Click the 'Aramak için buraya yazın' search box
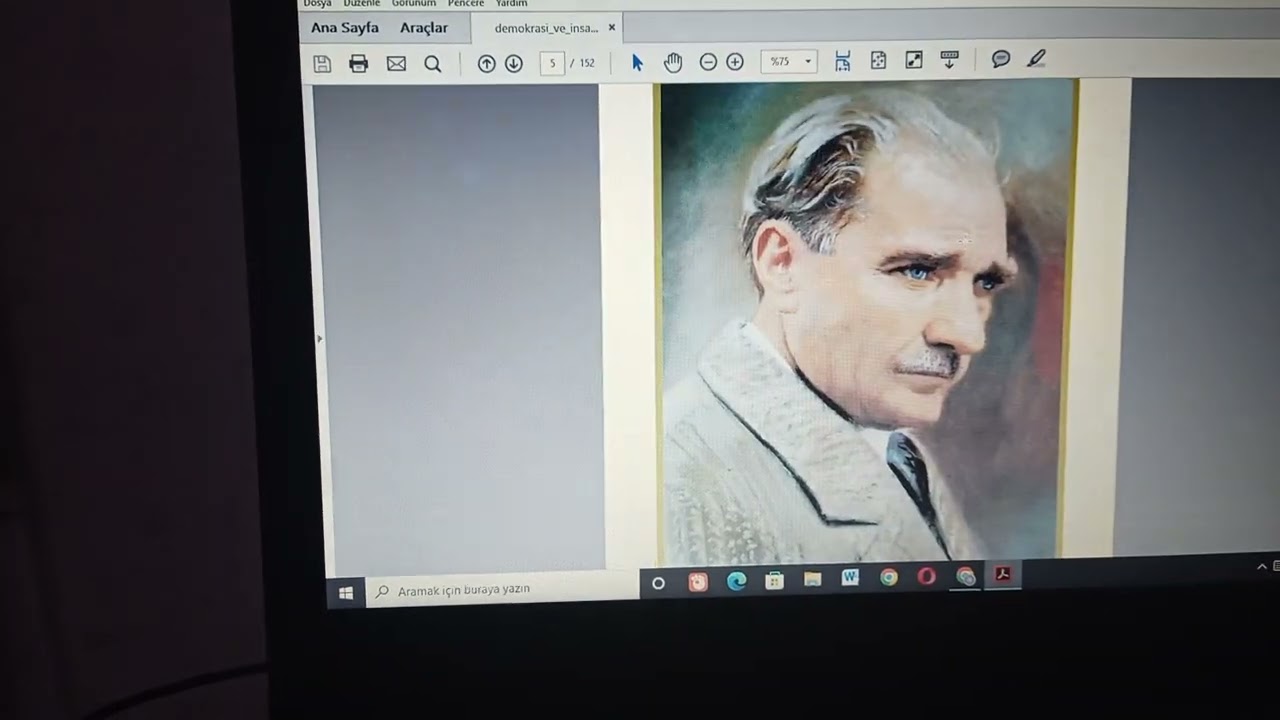This screenshot has height=720, width=1280. [502, 590]
